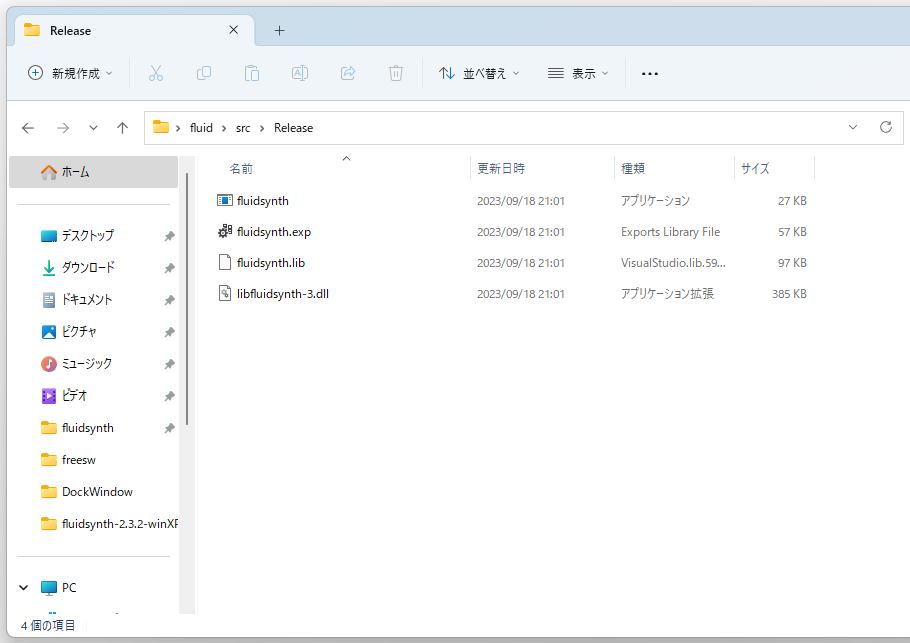Collapse the PC tree node
Screen dimensions: 910x643
pyautogui.click(x=24, y=588)
